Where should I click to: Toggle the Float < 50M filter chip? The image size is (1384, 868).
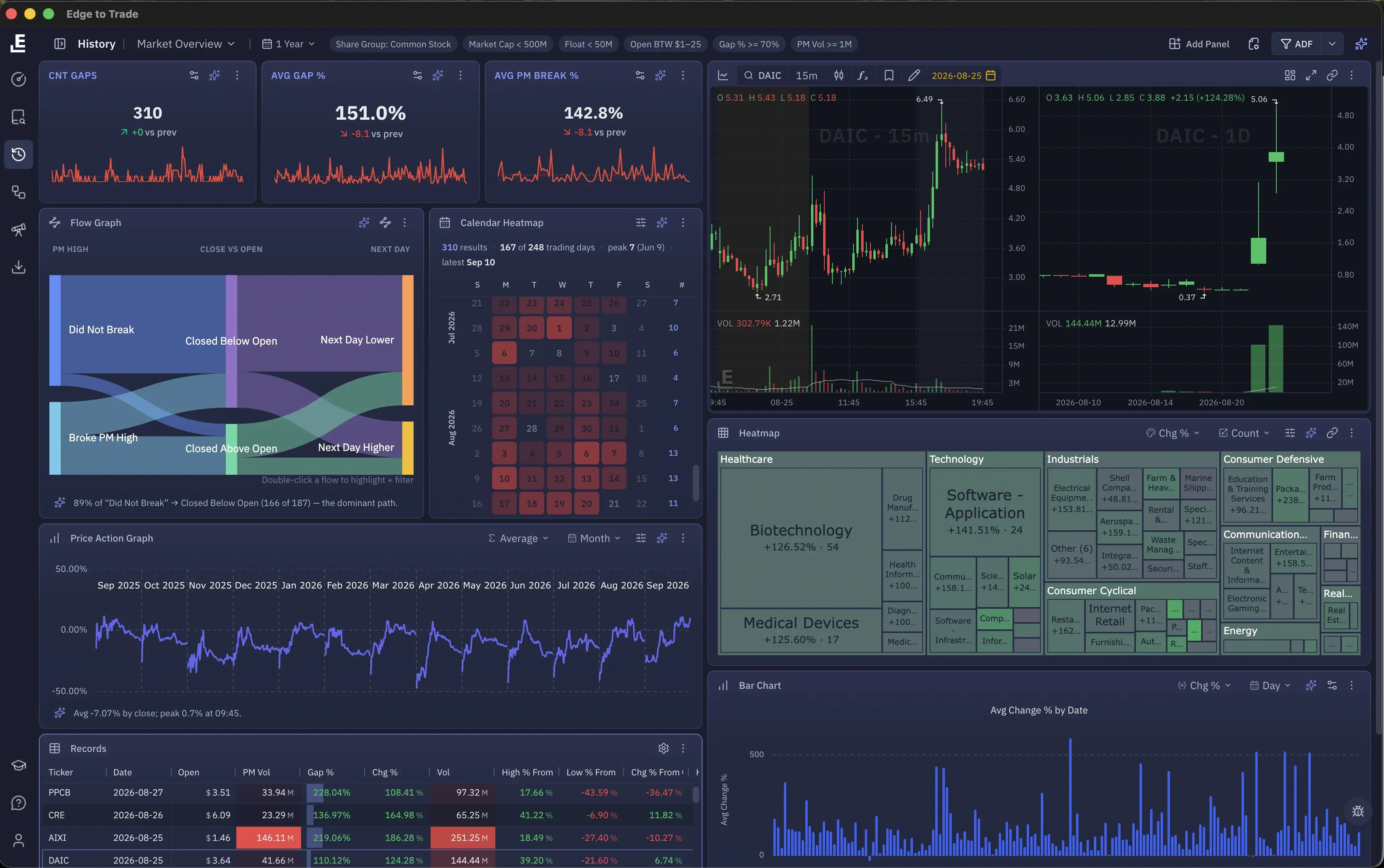click(588, 44)
